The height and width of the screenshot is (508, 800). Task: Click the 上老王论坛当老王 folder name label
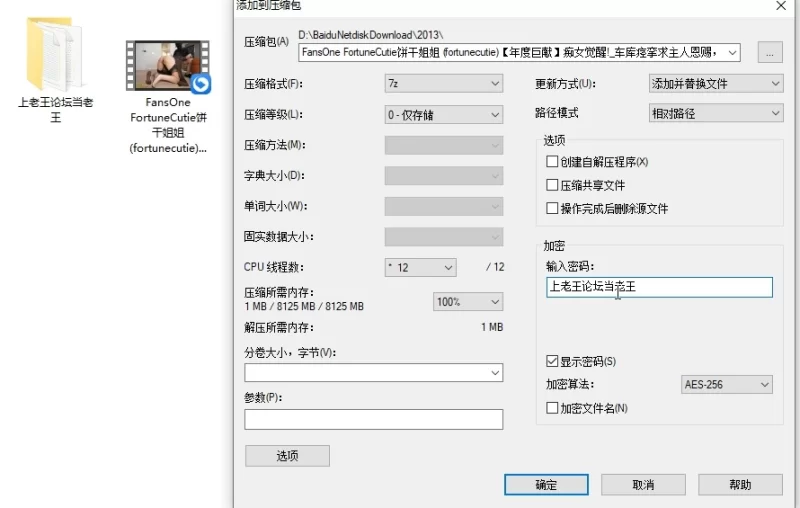56,110
